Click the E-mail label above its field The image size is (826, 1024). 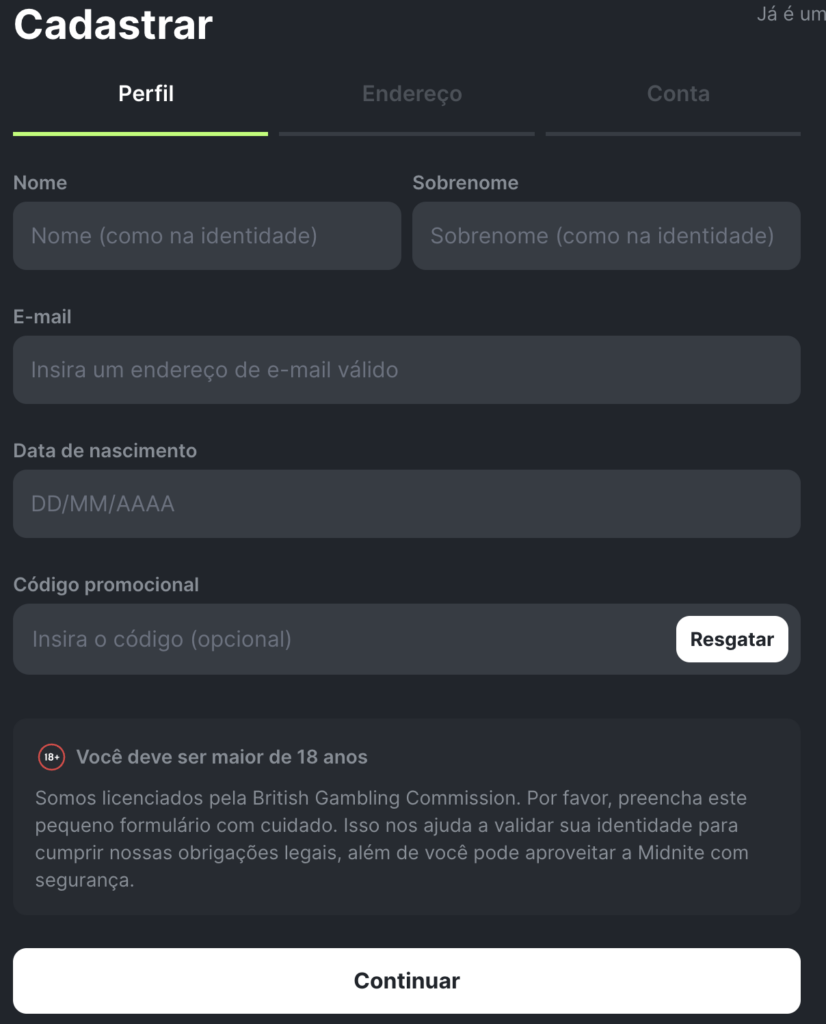pos(43,317)
